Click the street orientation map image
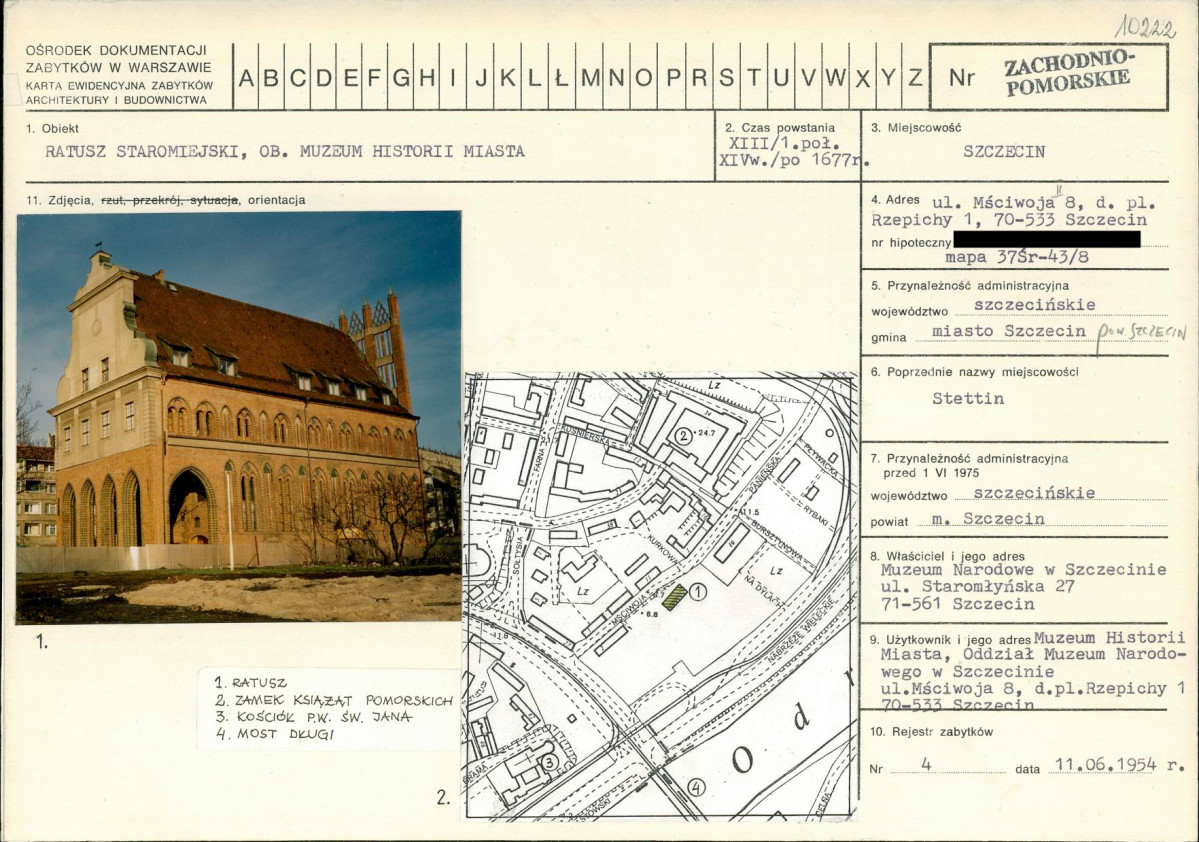This screenshot has height=842, width=1199. coord(661,596)
